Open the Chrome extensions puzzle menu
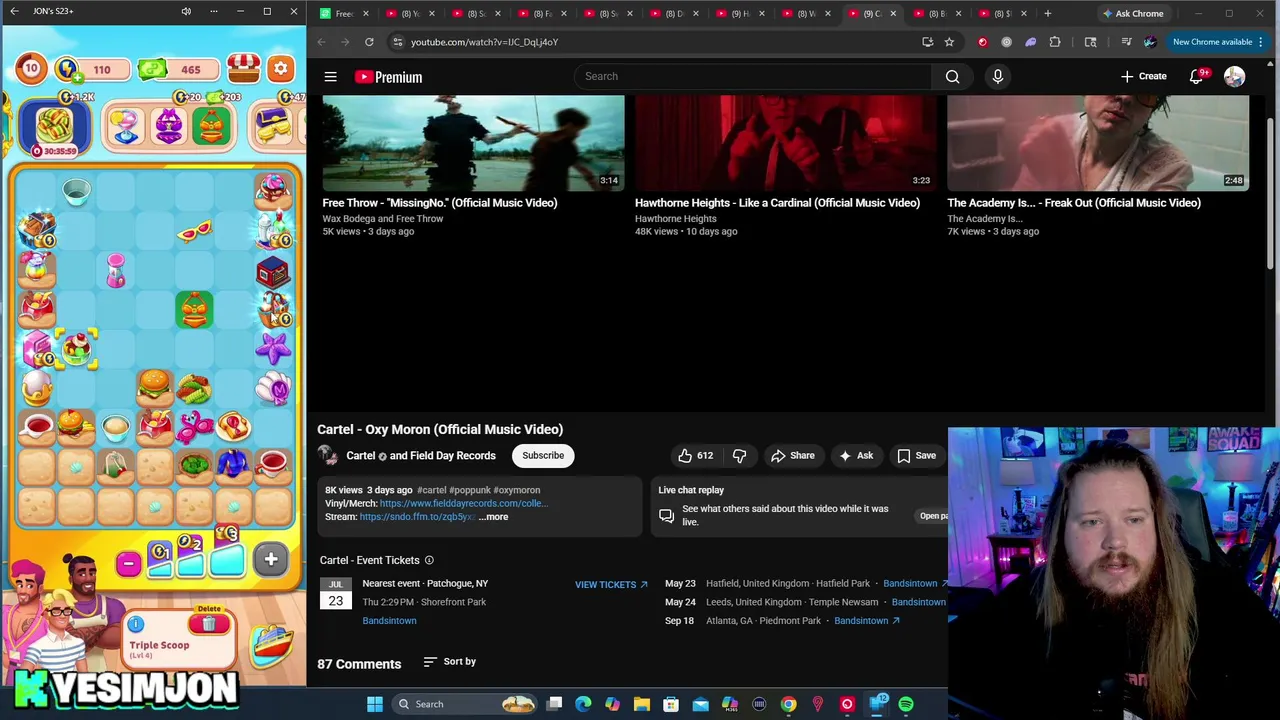 click(x=1054, y=42)
